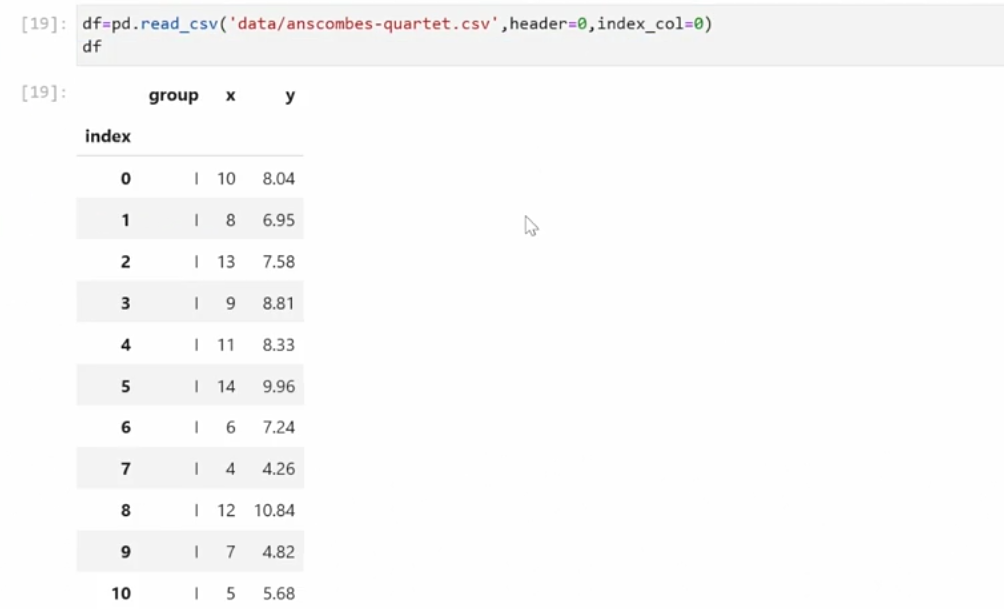Select row index 0 in the dataframe

[x=125, y=179]
